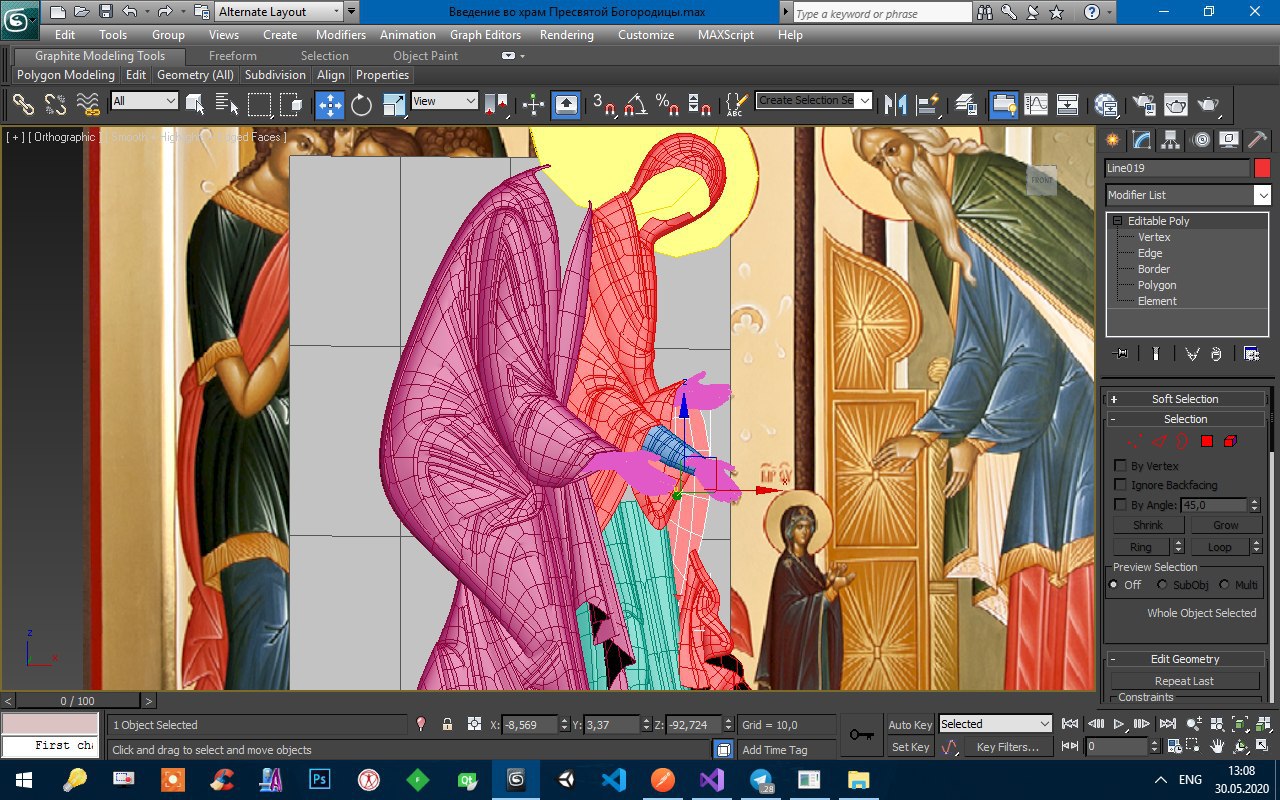
Task: Switch to the Object Paint ribbon tab
Action: (x=425, y=56)
